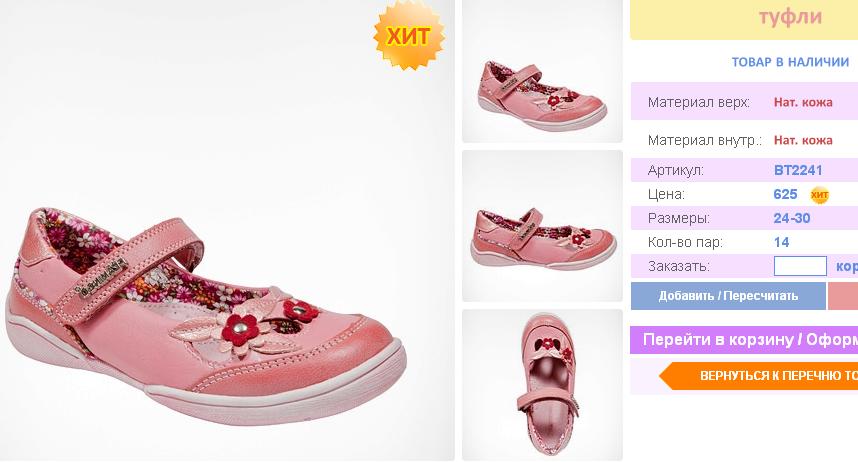Select the second shoe profile thumbnail
The width and height of the screenshot is (858, 462).
click(x=542, y=226)
